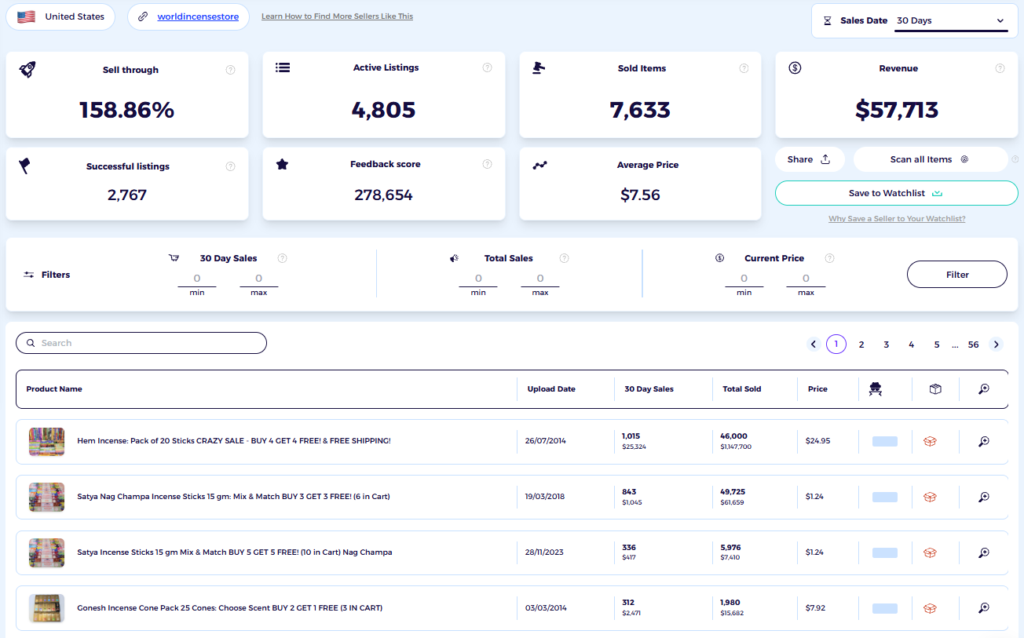Click the Product Name column header
The image size is (1024, 638).
point(54,389)
